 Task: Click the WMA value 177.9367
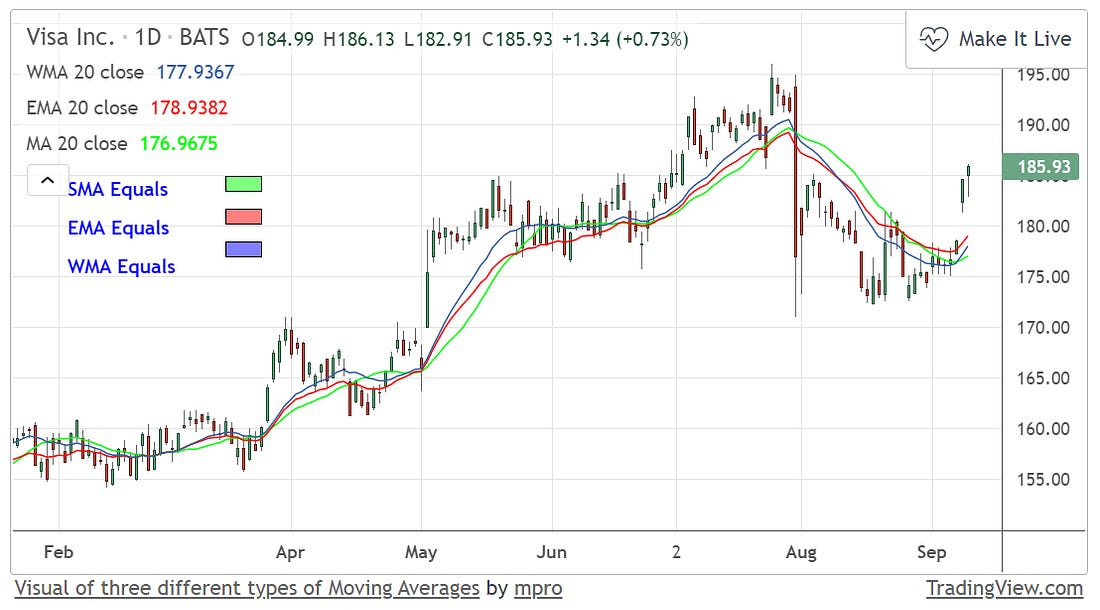pyautogui.click(x=196, y=72)
